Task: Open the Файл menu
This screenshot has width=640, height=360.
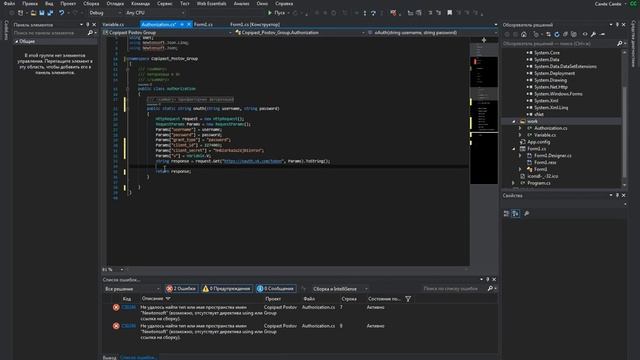Action: [x=9, y=3]
